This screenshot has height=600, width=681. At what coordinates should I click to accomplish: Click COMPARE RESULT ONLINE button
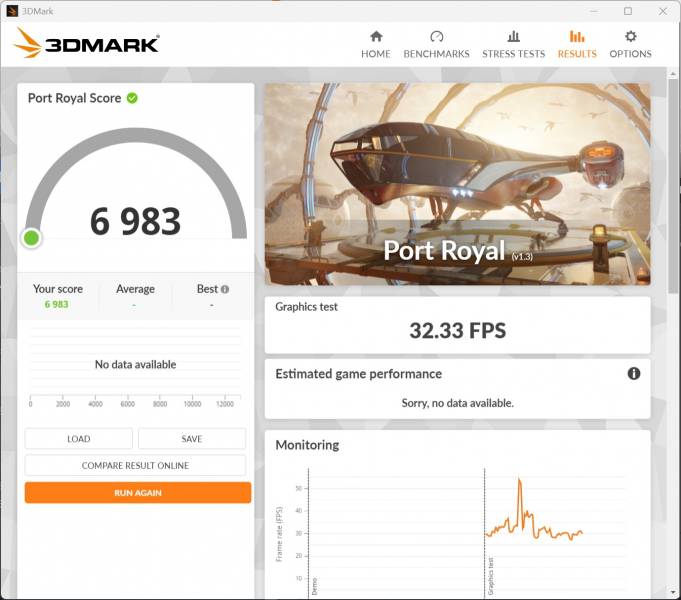click(135, 465)
